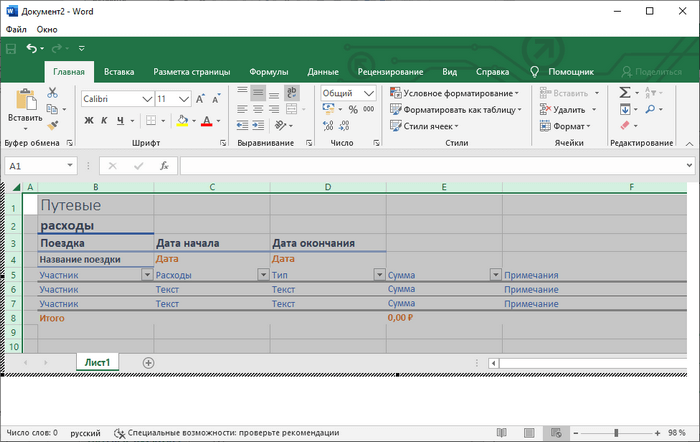Image resolution: width=700 pixels, height=442 pixels.
Task: Click the Clear eraser icon
Action: point(625,125)
